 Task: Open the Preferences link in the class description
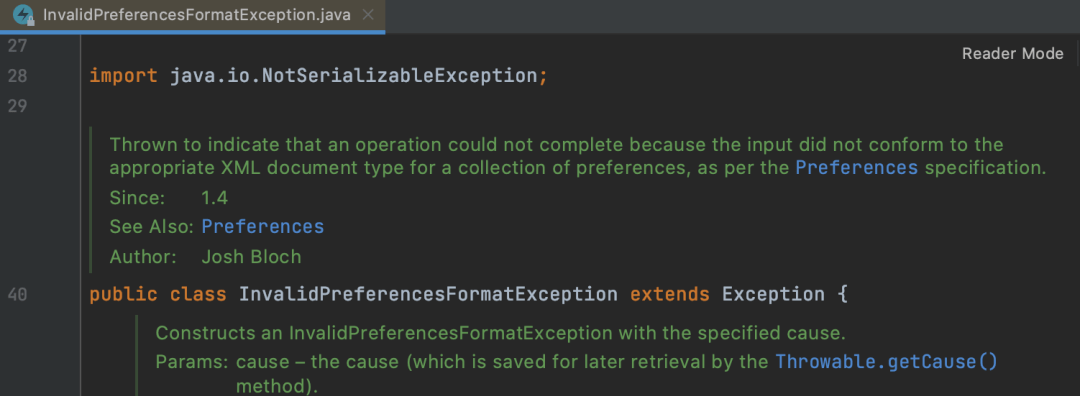[856, 168]
